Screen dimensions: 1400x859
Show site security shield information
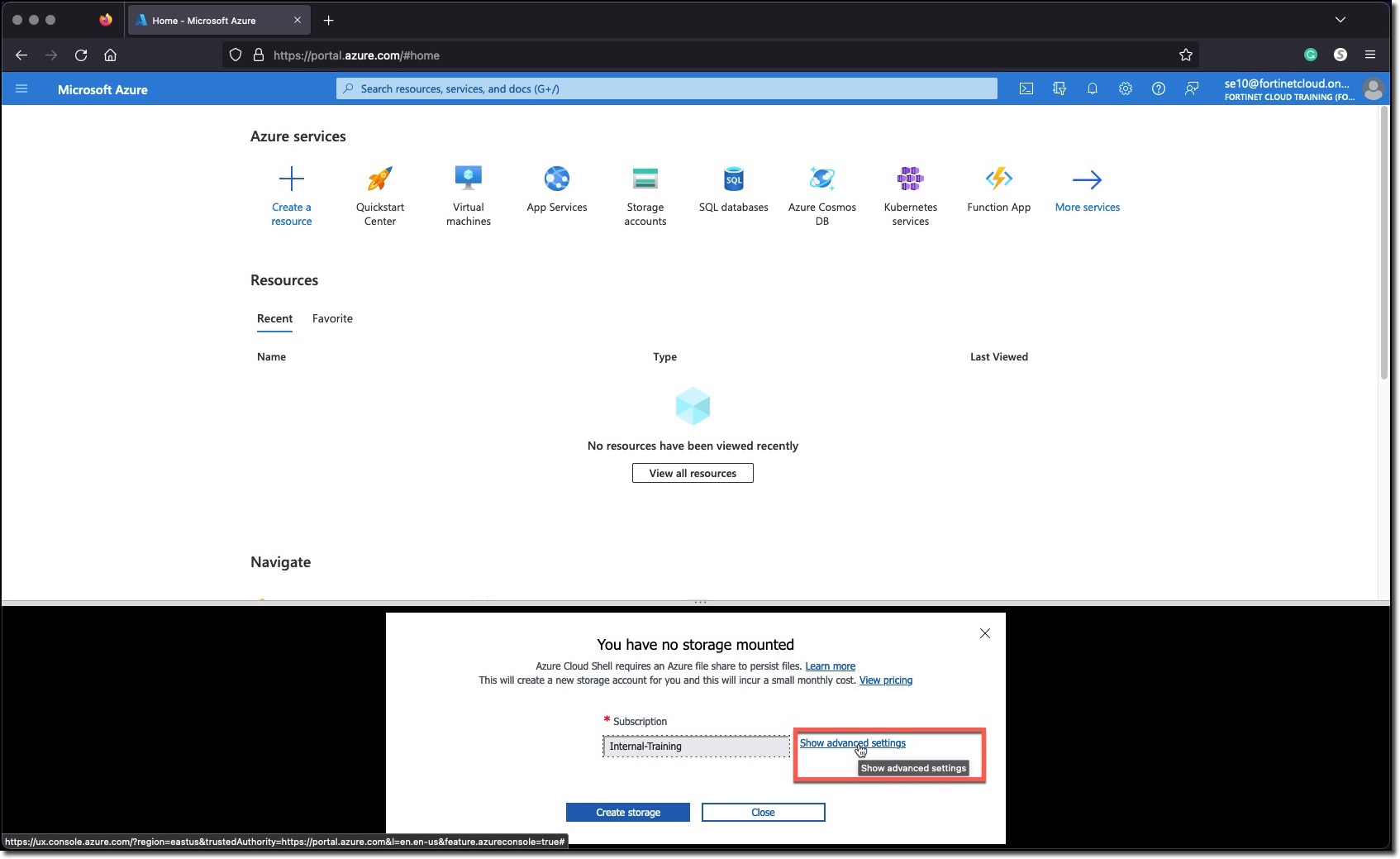(x=236, y=55)
